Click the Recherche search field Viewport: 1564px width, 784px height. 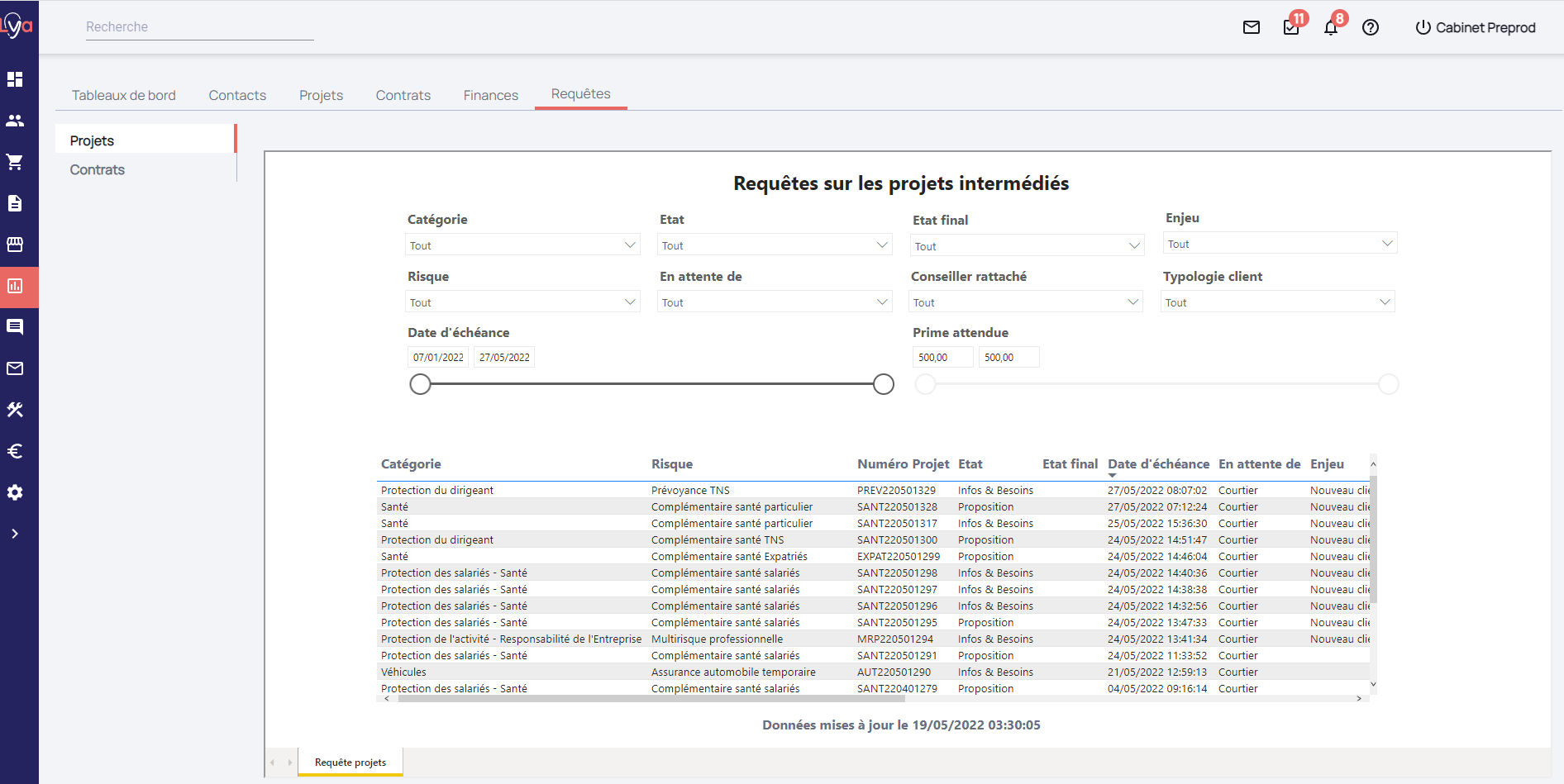[198, 27]
